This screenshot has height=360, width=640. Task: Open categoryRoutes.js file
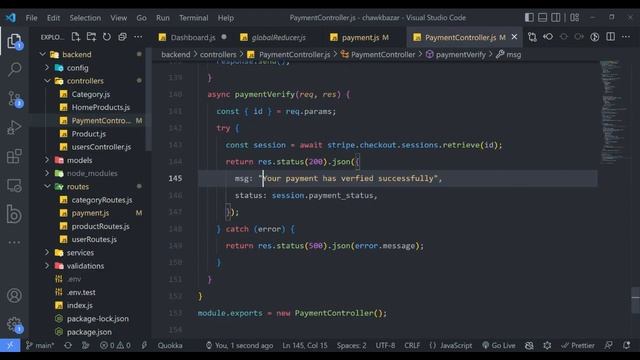(x=102, y=200)
